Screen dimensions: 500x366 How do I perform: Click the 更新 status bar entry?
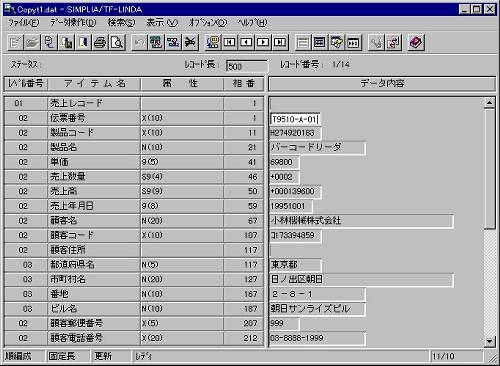point(111,356)
